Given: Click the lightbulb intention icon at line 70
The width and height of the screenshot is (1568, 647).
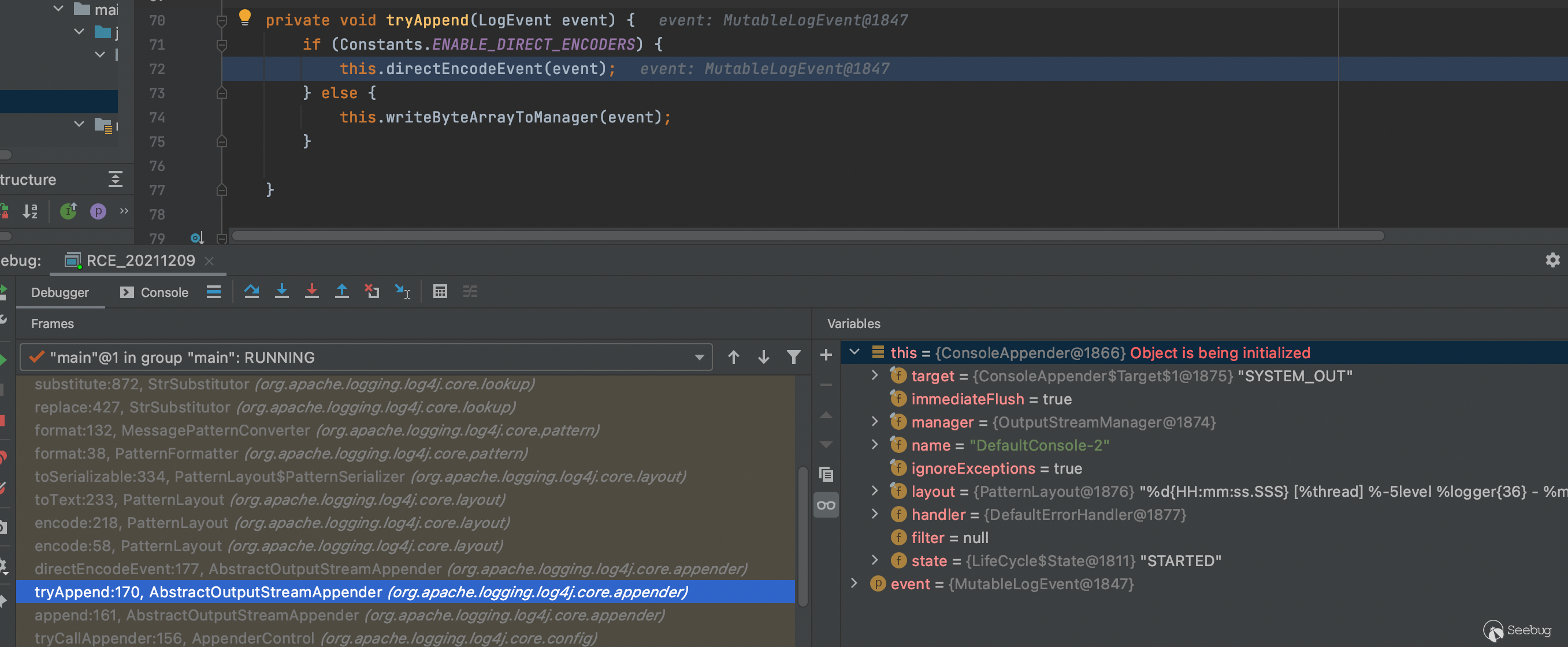Looking at the screenshot, I should [245, 17].
